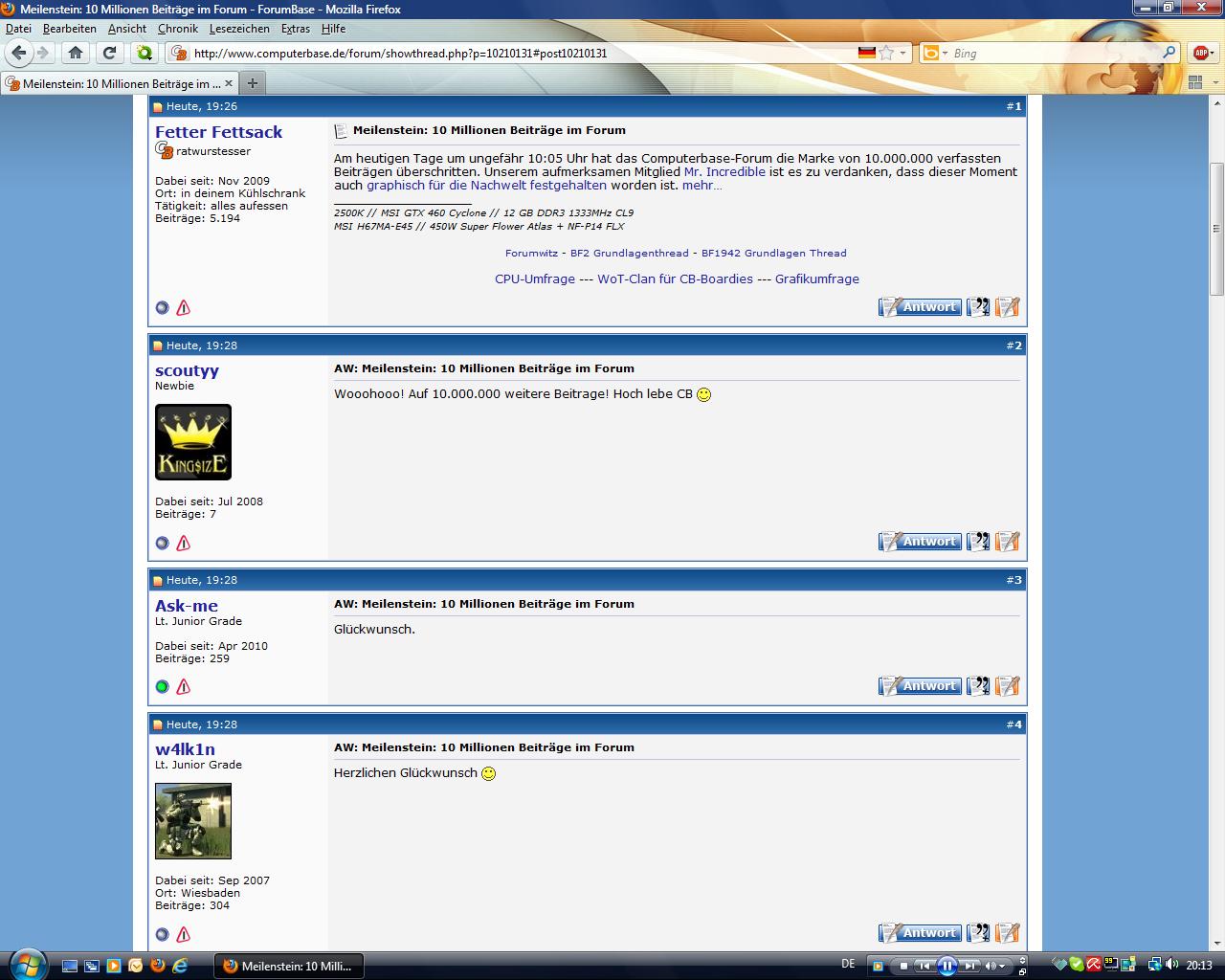Open the Hilfe menu
The width and height of the screenshot is (1225, 980).
333,29
